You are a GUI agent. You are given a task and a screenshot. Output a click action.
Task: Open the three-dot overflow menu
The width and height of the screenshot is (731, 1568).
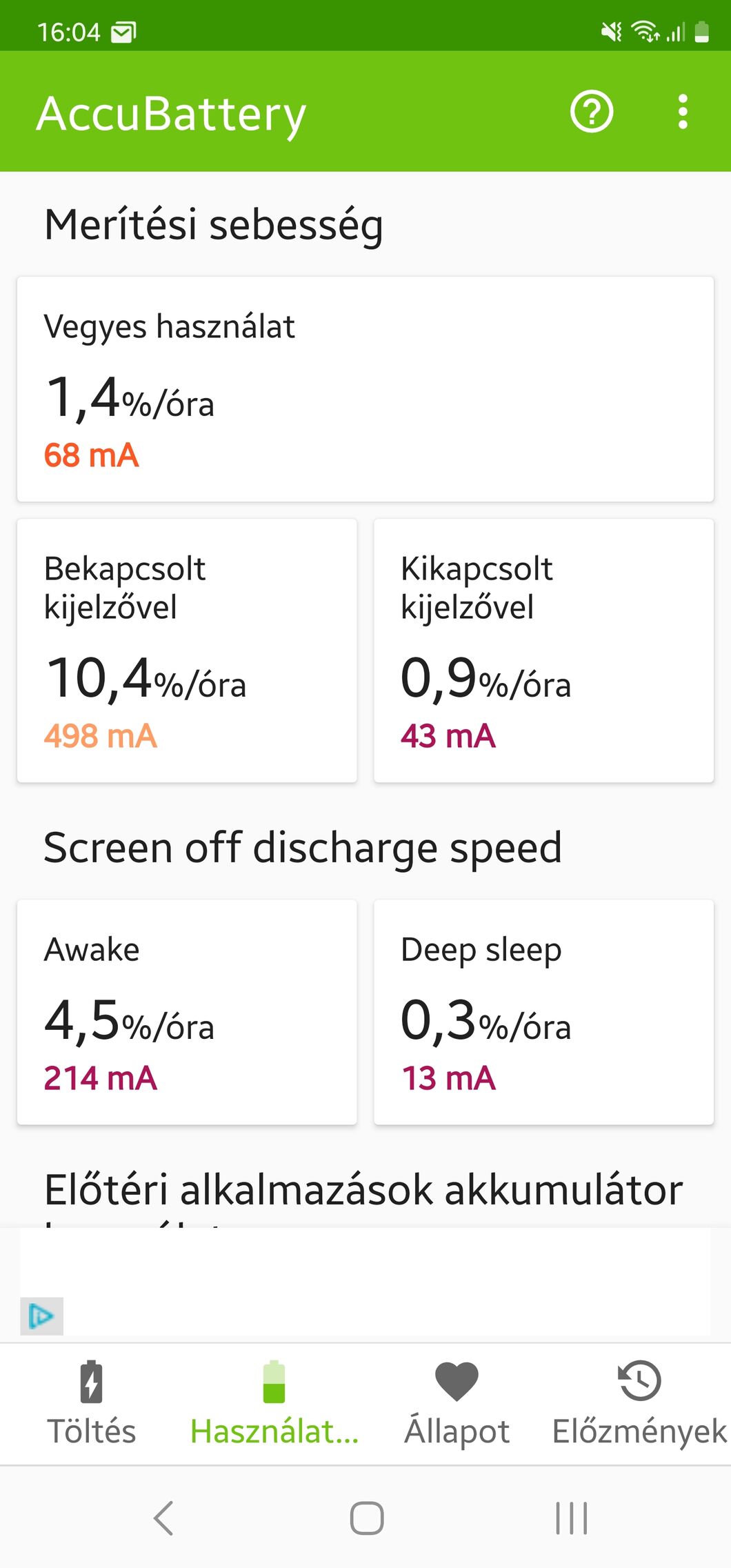pyautogui.click(x=683, y=111)
